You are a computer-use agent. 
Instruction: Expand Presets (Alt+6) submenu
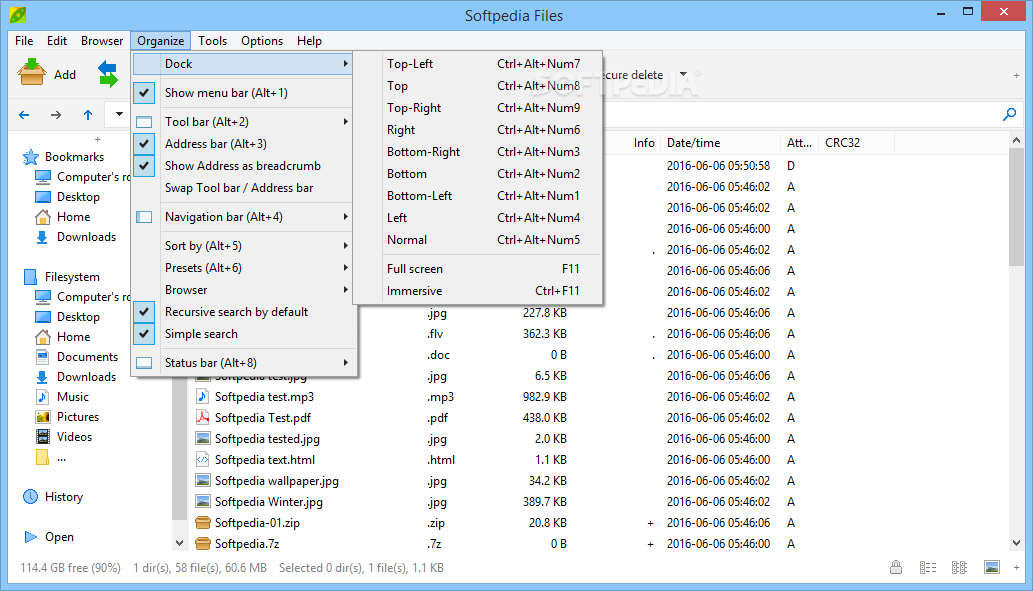click(244, 268)
